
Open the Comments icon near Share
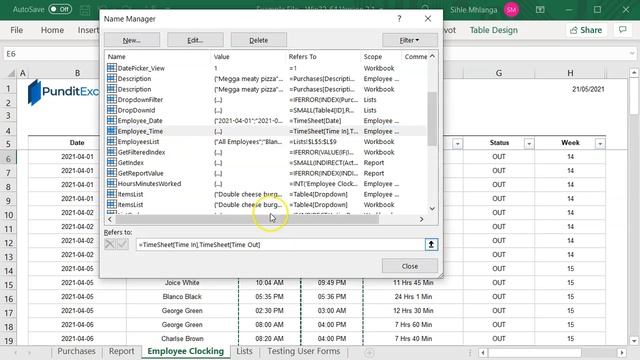click(622, 30)
